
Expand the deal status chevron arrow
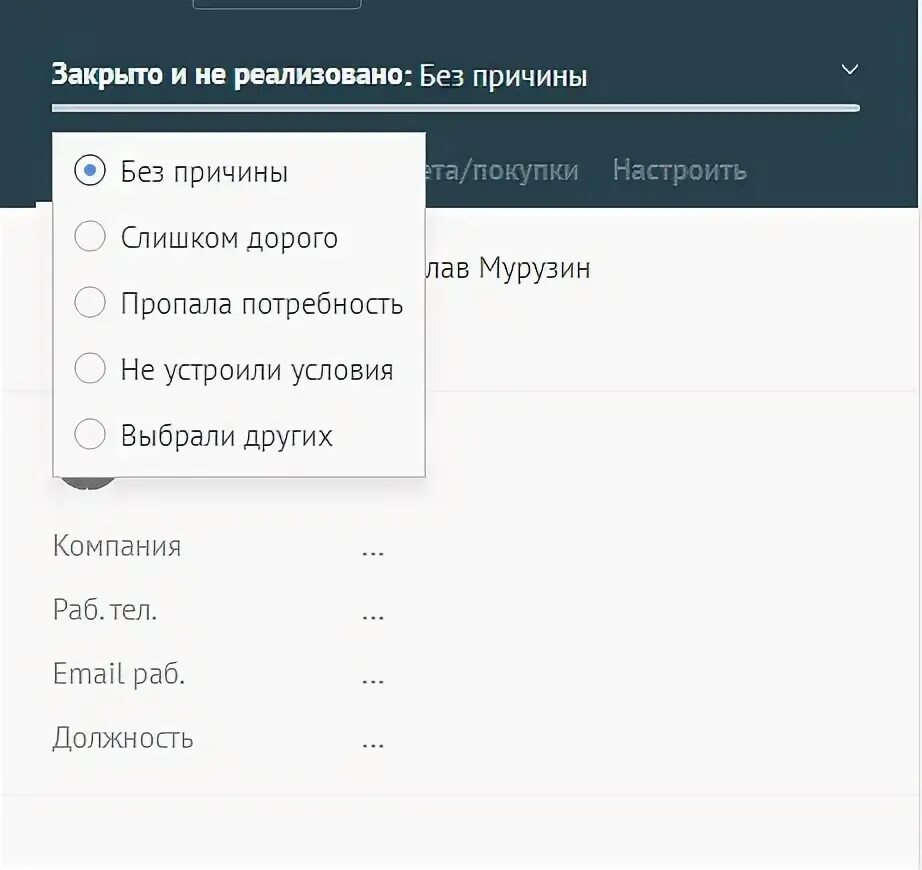click(x=849, y=70)
